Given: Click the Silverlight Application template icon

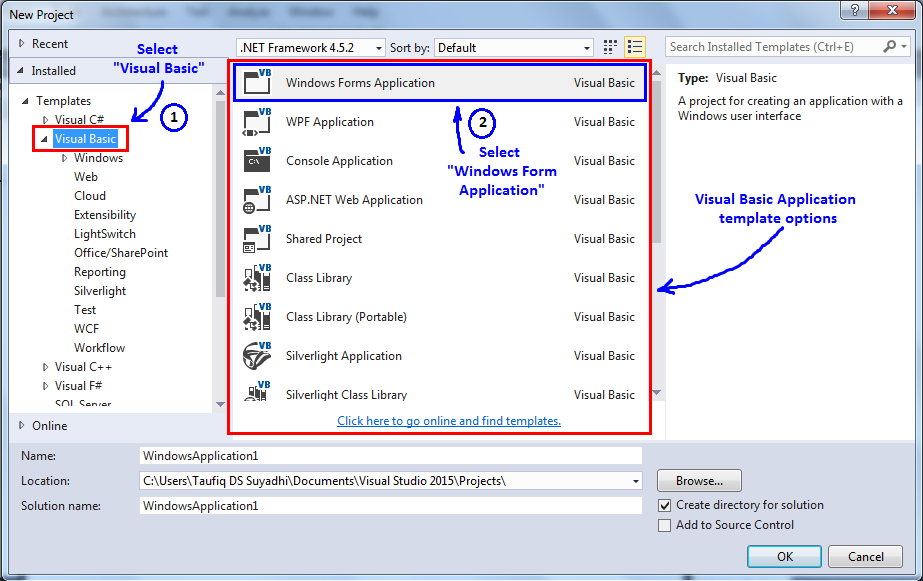Looking at the screenshot, I should click(257, 356).
